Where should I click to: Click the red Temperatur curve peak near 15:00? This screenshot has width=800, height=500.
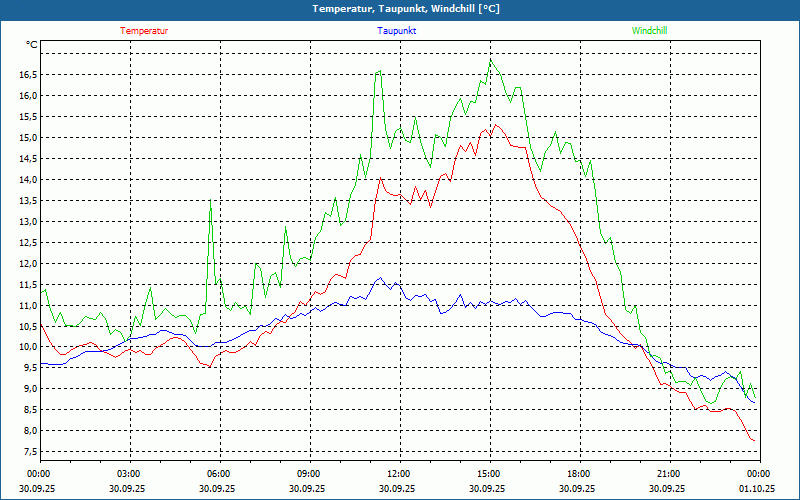click(494, 124)
